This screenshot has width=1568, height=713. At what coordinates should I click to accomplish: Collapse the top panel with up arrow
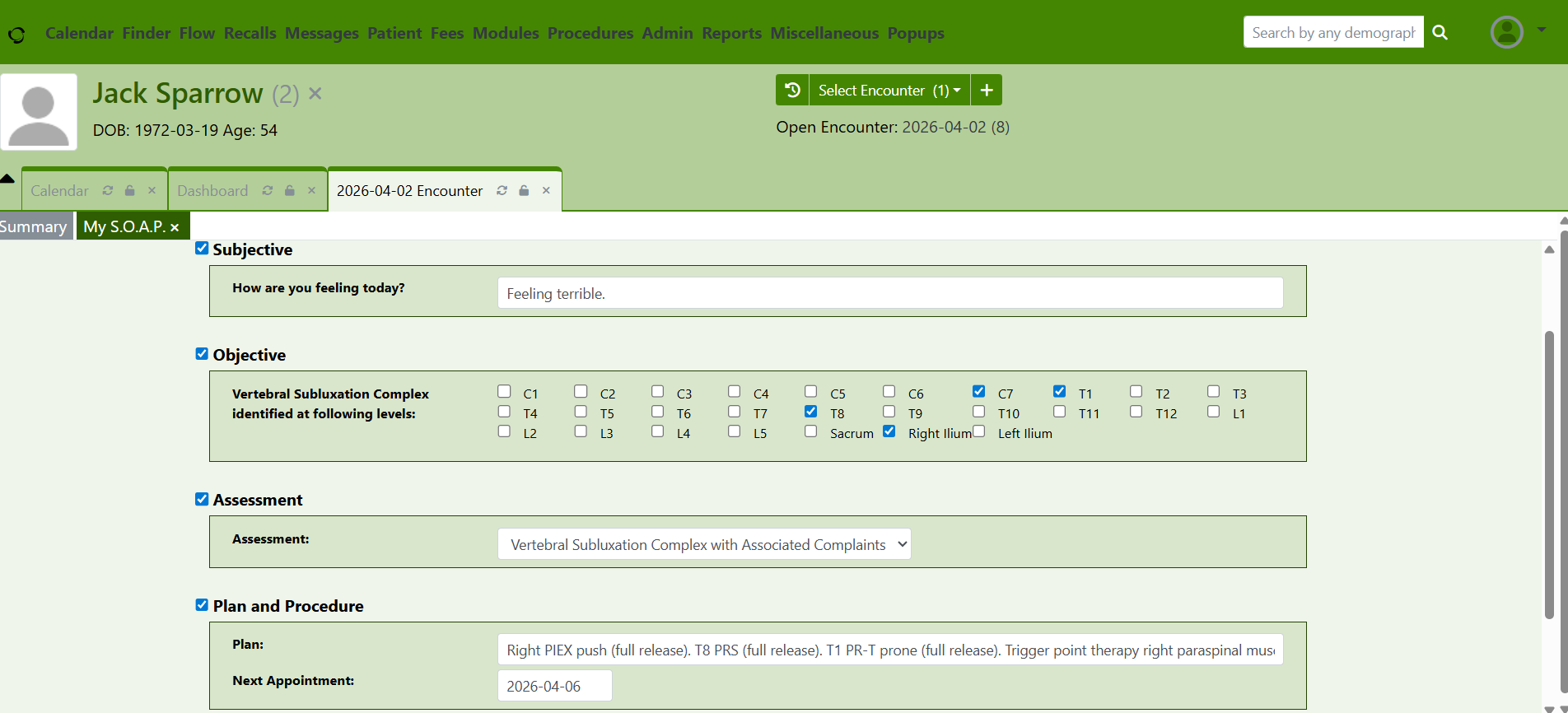click(7, 179)
